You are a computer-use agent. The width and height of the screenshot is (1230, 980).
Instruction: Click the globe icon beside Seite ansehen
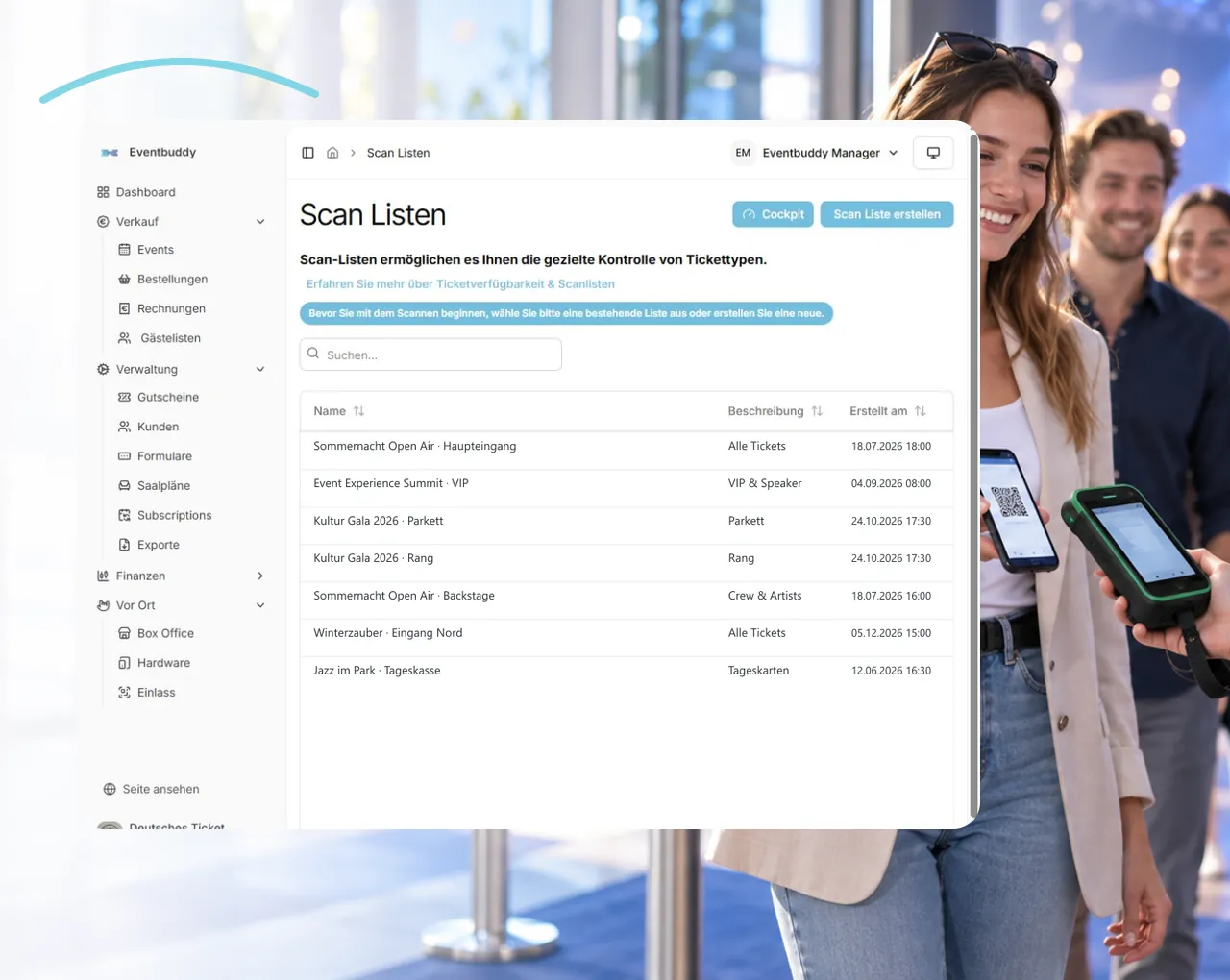pos(110,789)
